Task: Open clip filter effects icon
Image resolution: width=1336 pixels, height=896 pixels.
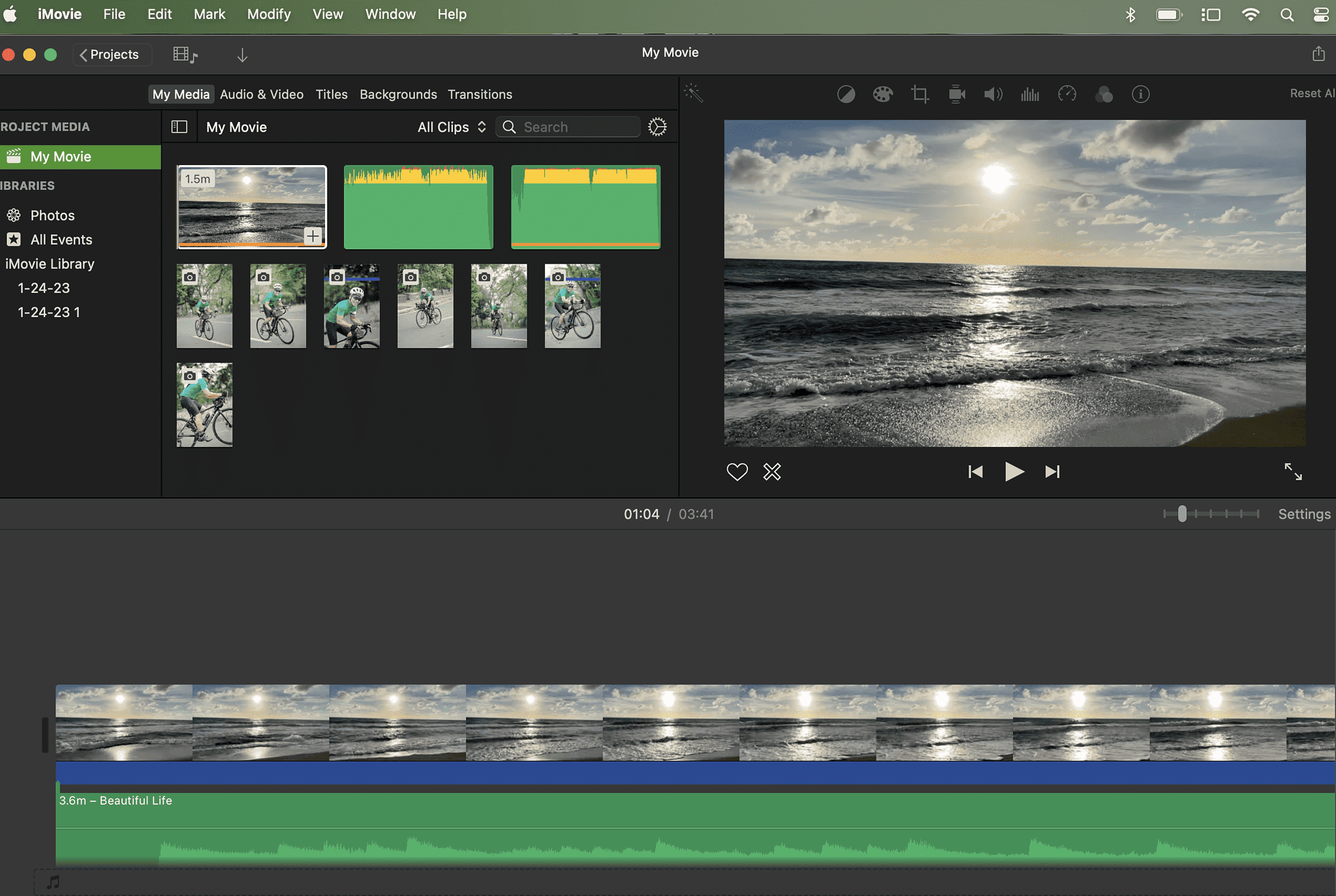Action: coord(1104,94)
